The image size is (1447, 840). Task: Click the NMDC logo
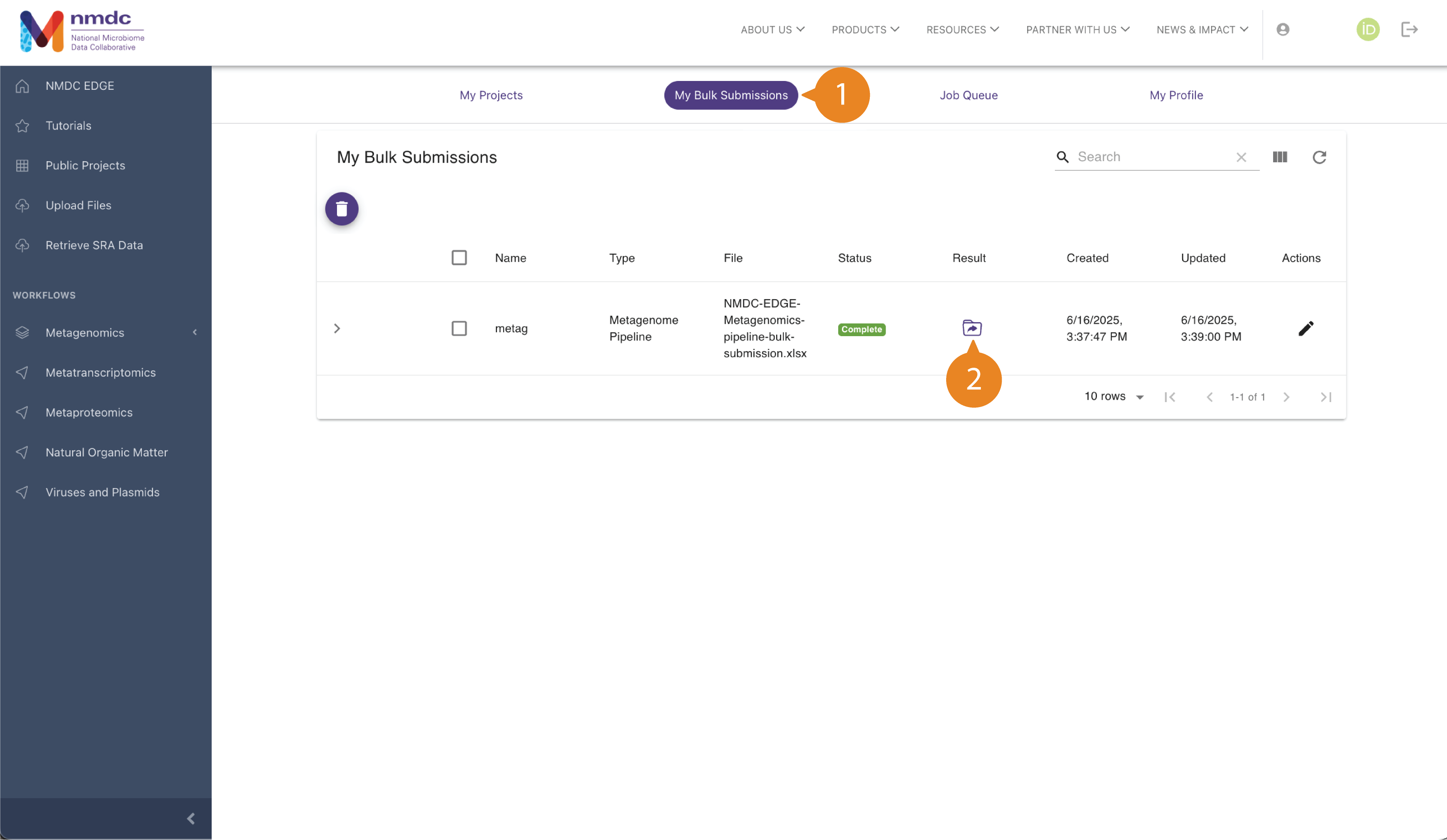click(82, 31)
